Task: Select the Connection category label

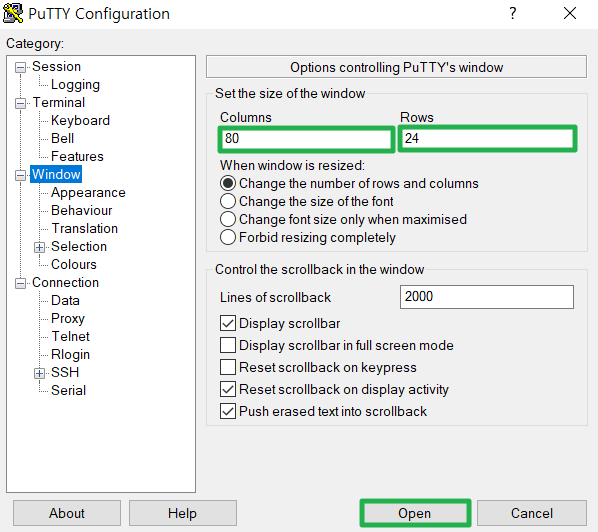Action: click(65, 282)
